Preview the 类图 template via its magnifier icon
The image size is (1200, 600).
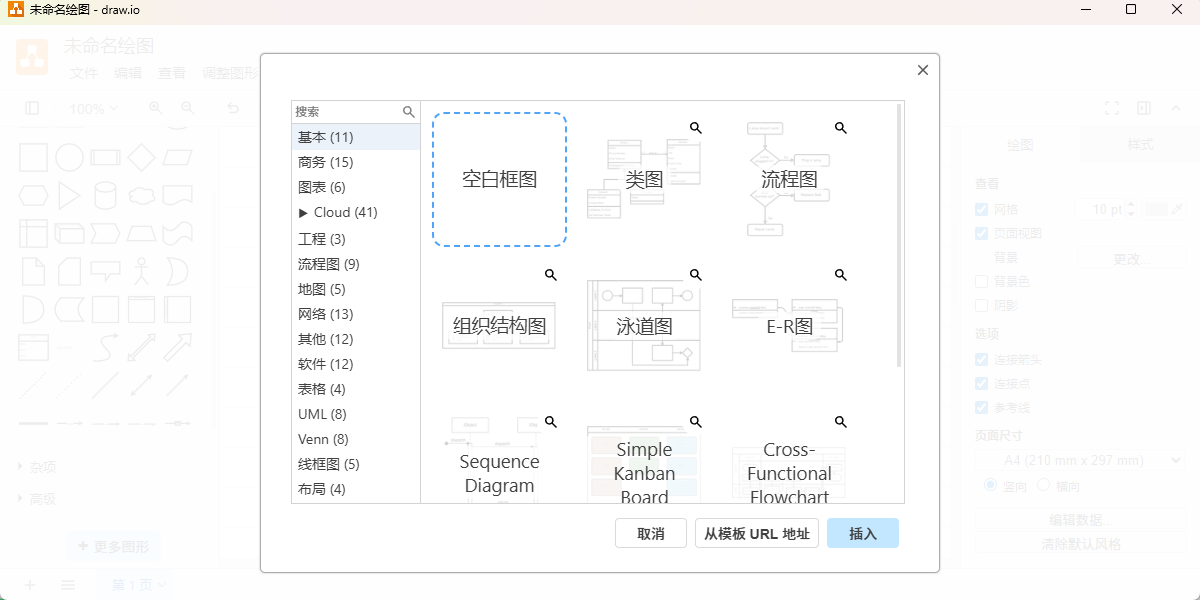695,128
